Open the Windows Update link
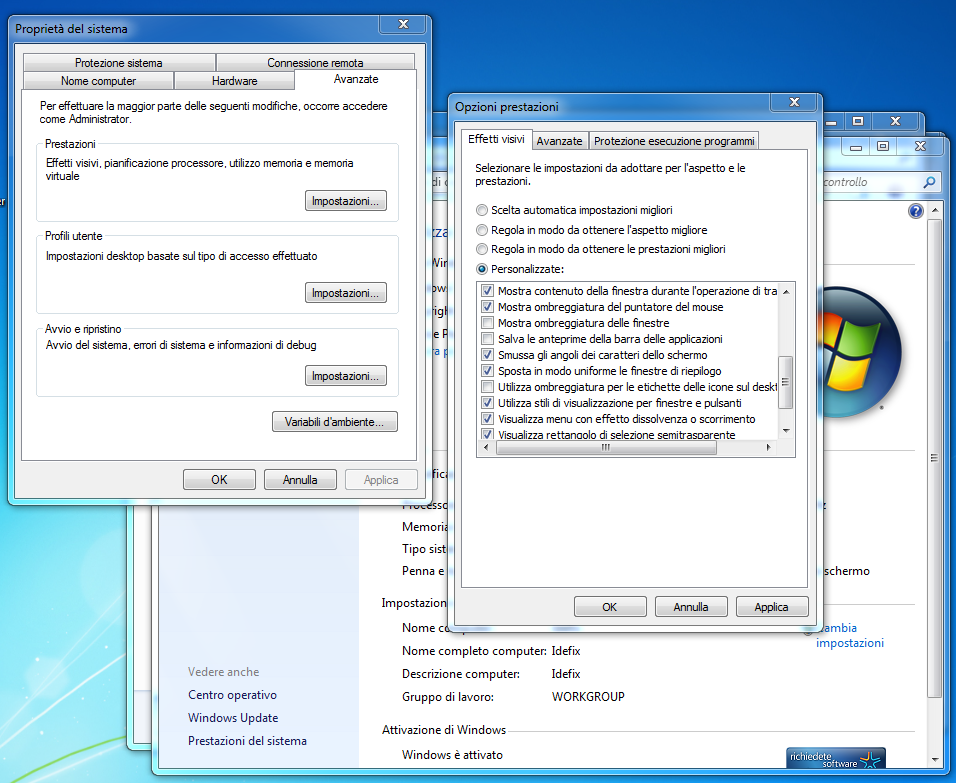This screenshot has width=956, height=783. pyautogui.click(x=233, y=718)
